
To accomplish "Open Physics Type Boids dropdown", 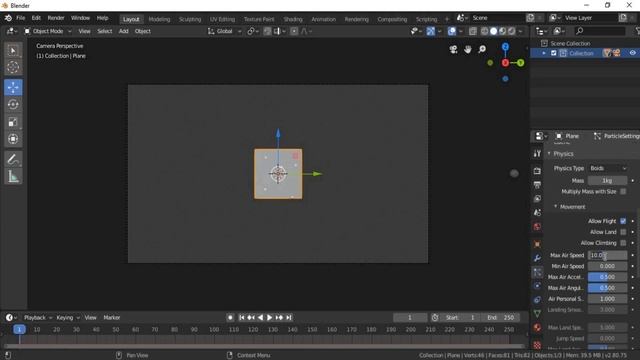I will [607, 168].
